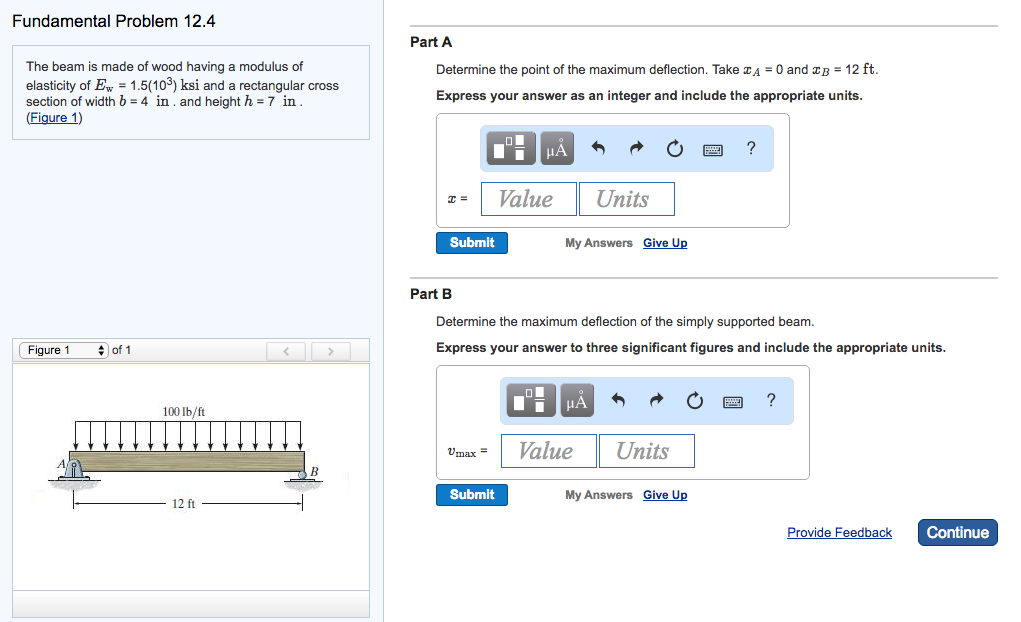
Task: Reset the Part A answer field
Action: click(673, 148)
